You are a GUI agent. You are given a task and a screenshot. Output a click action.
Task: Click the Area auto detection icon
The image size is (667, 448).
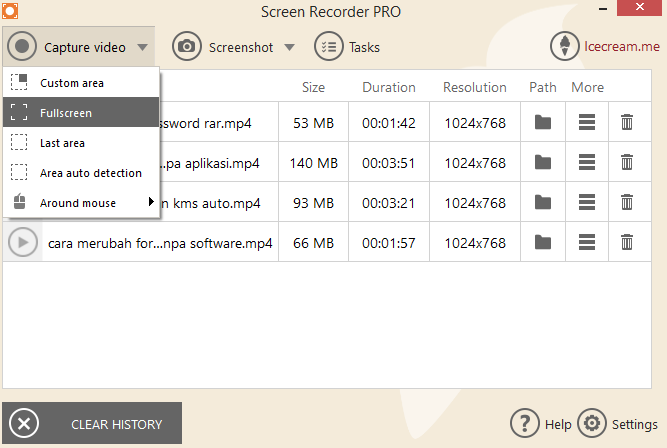(19, 172)
